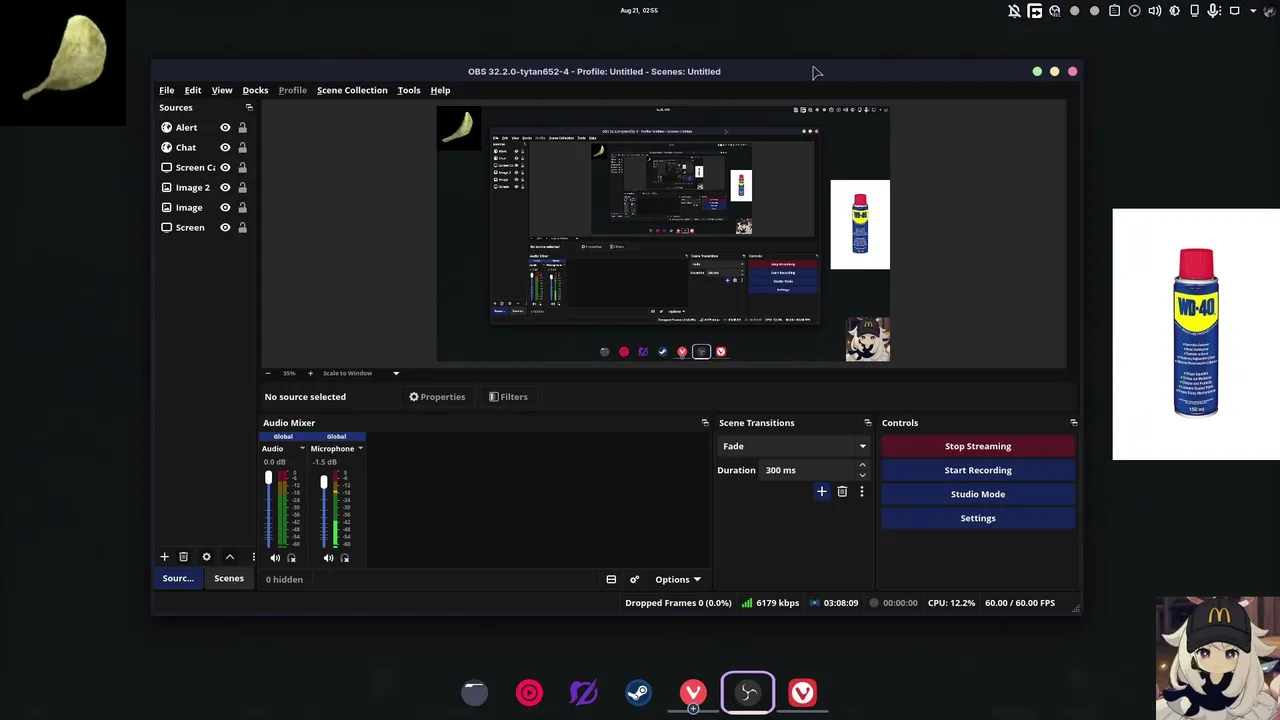1280x720 pixels.
Task: Open the extra Sources toolbar three-dot menu
Action: pos(253,557)
